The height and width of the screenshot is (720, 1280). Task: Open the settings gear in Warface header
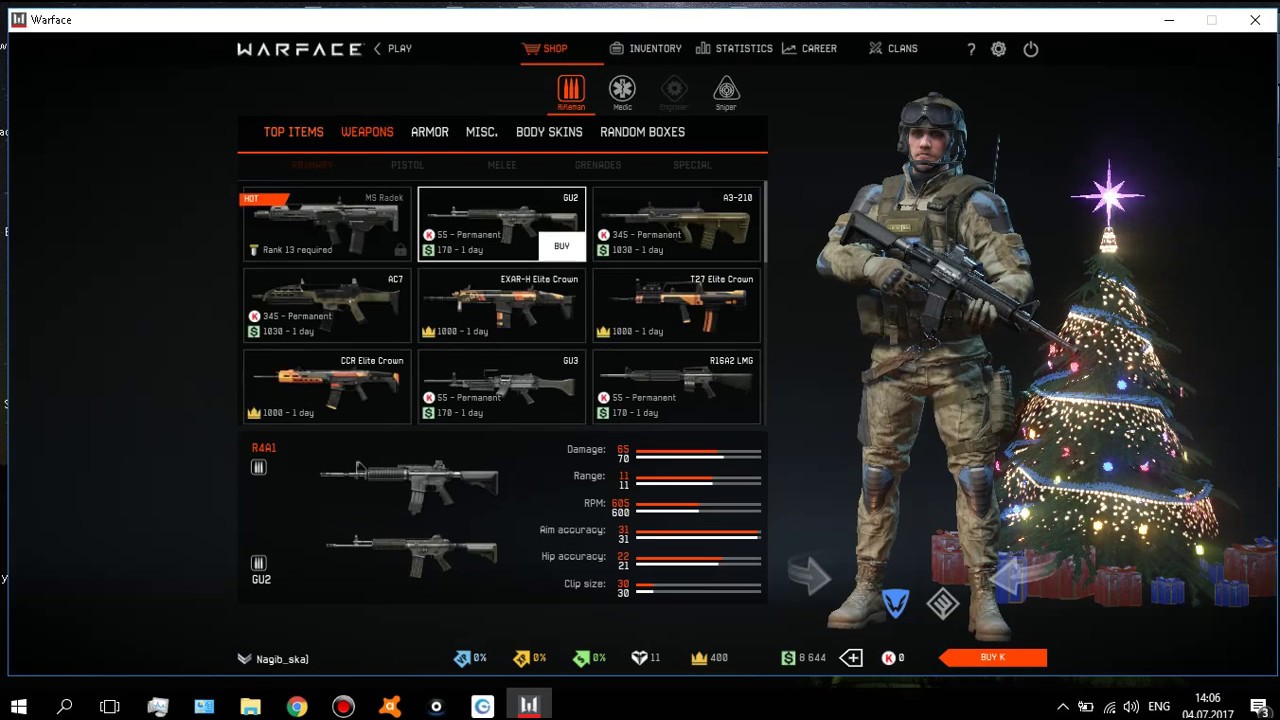pos(998,49)
